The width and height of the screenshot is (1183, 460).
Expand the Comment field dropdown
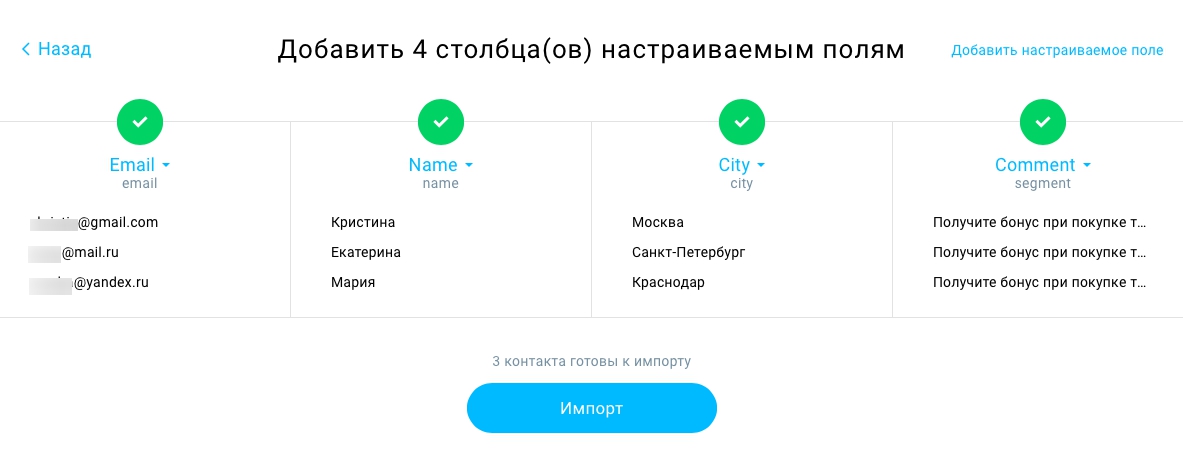[1043, 164]
